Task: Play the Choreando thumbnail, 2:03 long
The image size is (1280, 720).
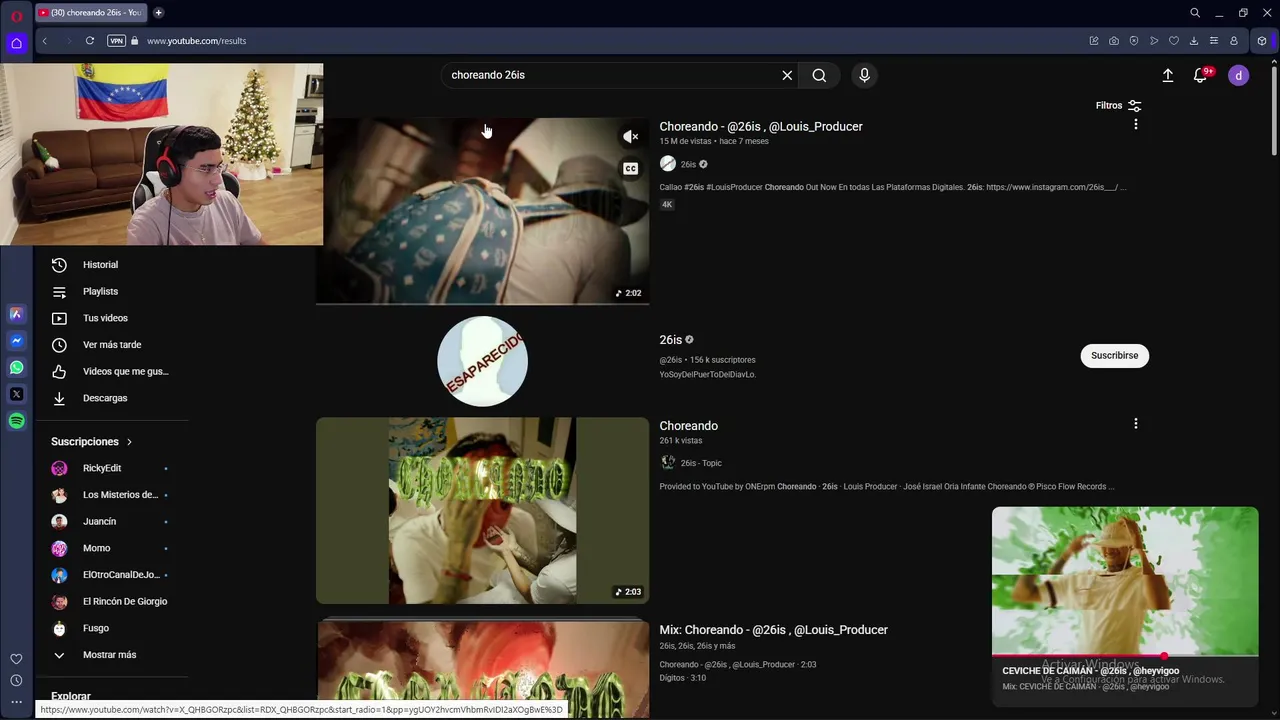Action: [482, 511]
